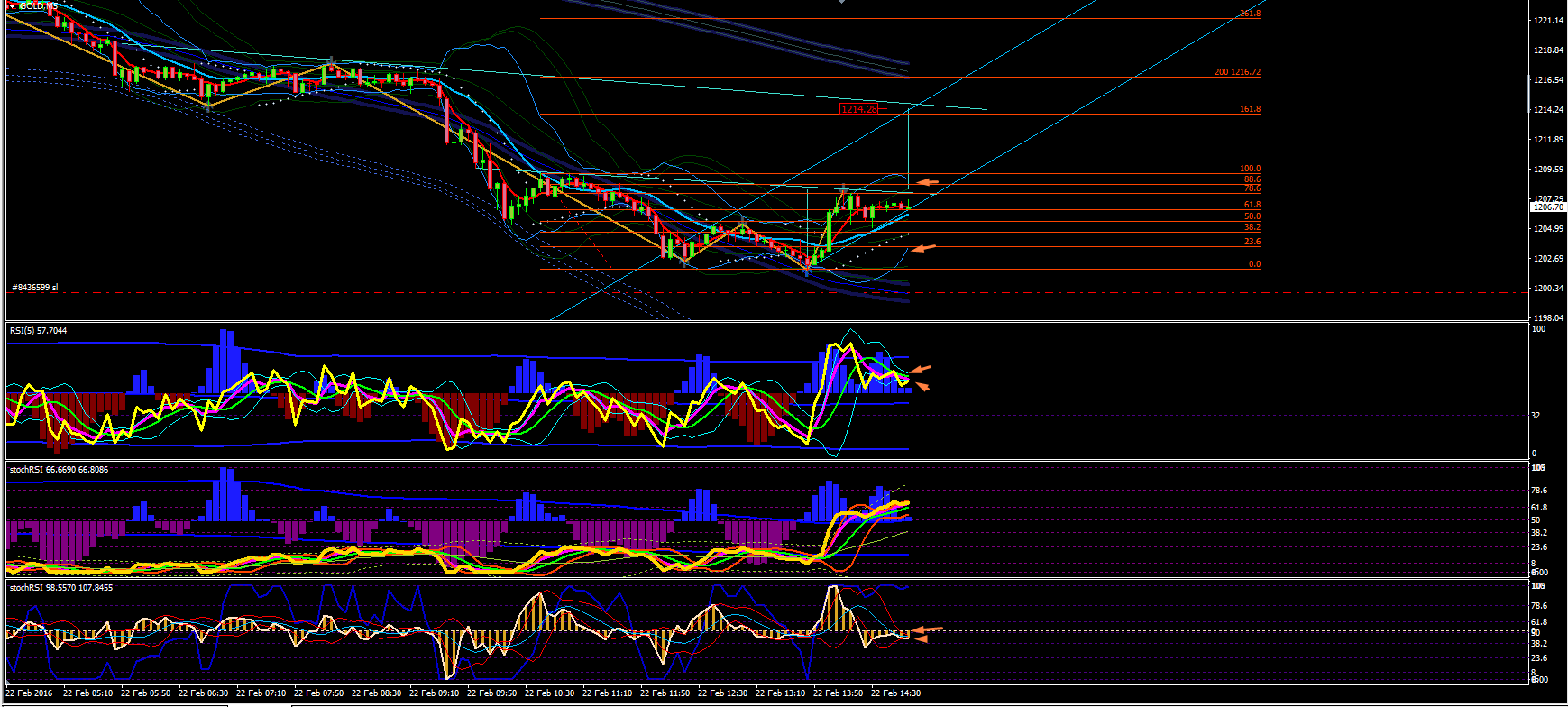Click the 1198.04 price axis value
The height and width of the screenshot is (707, 1568).
(x=1548, y=318)
